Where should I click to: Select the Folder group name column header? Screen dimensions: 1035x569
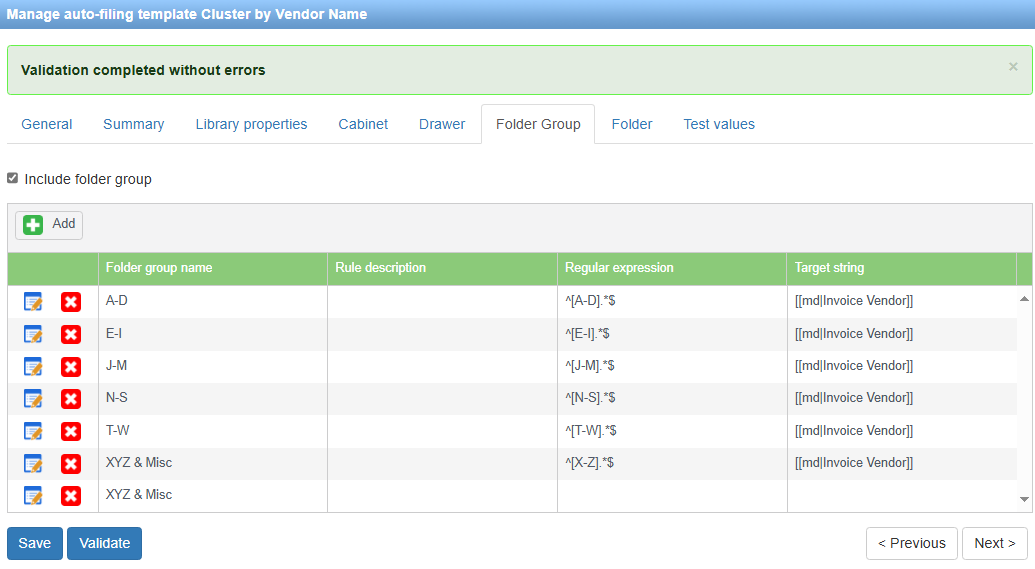tap(159, 268)
